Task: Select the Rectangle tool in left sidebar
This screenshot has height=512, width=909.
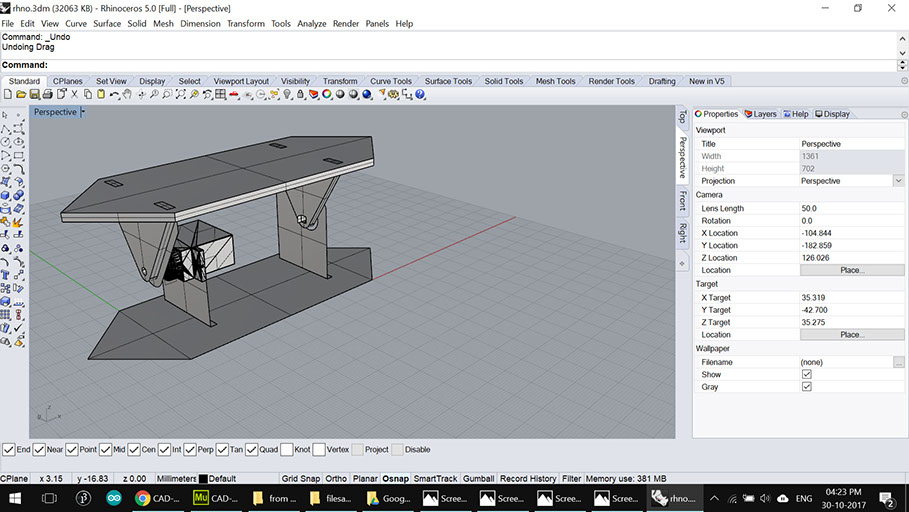Action: 19,155
